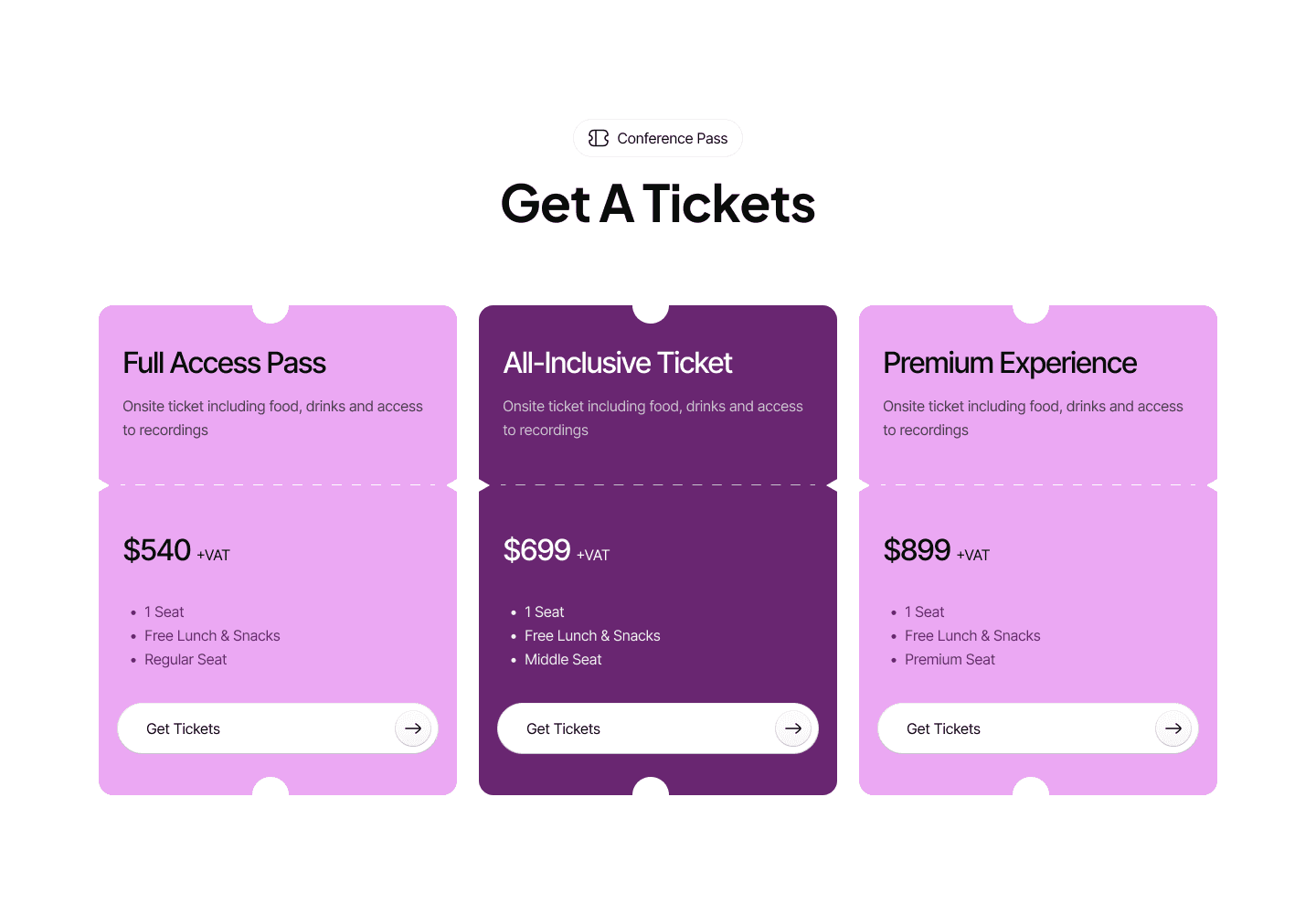Click the $540 price label
Screen dimensions: 1316x914
point(157,549)
